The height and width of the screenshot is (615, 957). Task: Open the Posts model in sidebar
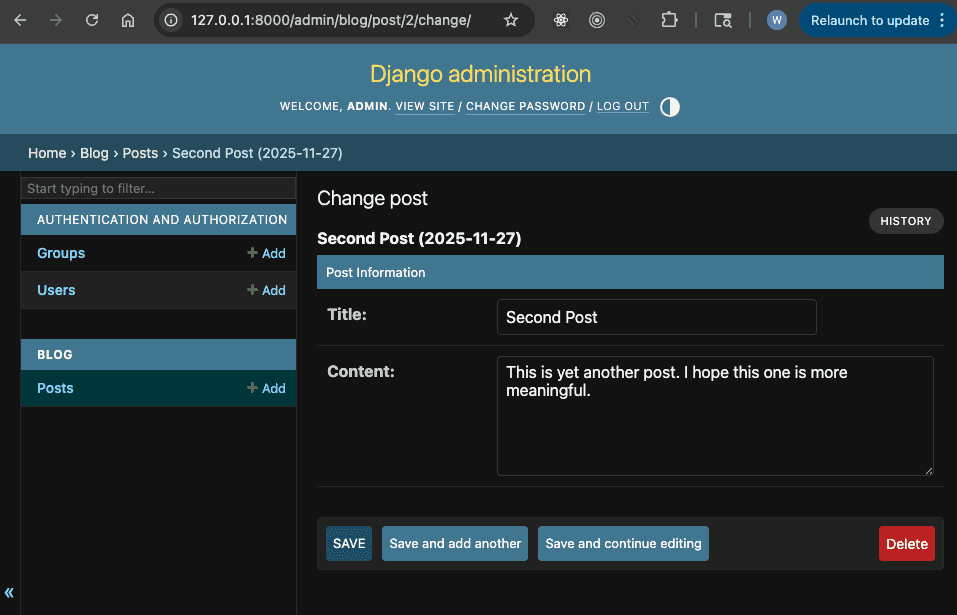point(55,388)
